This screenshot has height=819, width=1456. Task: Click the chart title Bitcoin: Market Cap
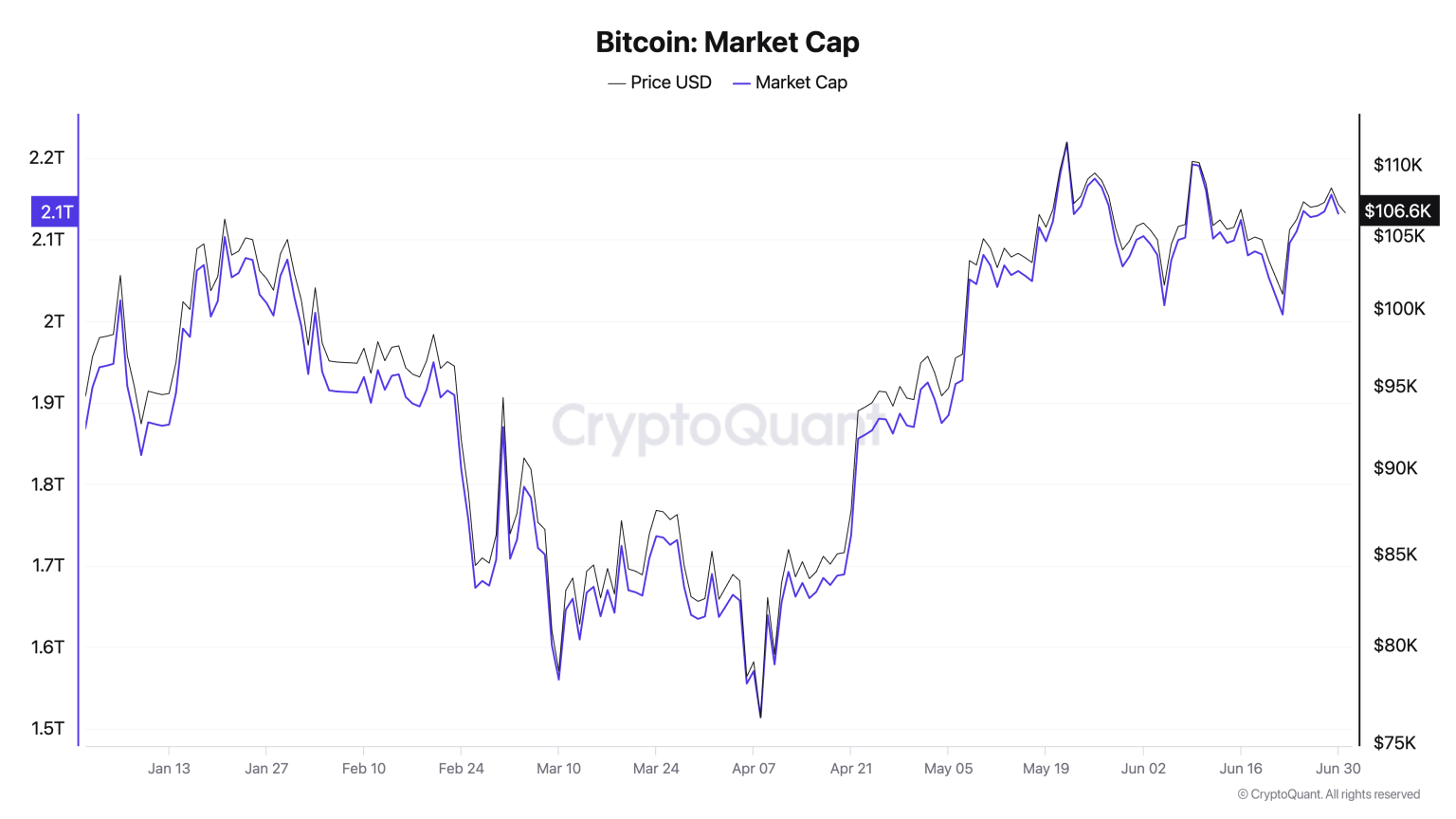pos(727,42)
